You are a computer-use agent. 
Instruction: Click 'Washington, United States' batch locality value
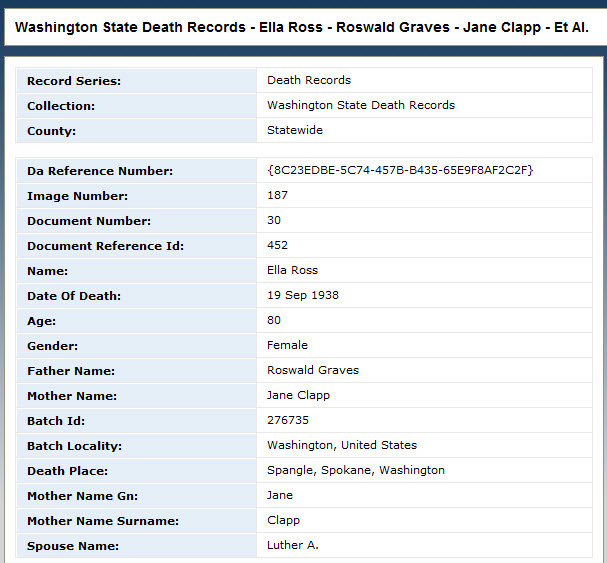341,446
